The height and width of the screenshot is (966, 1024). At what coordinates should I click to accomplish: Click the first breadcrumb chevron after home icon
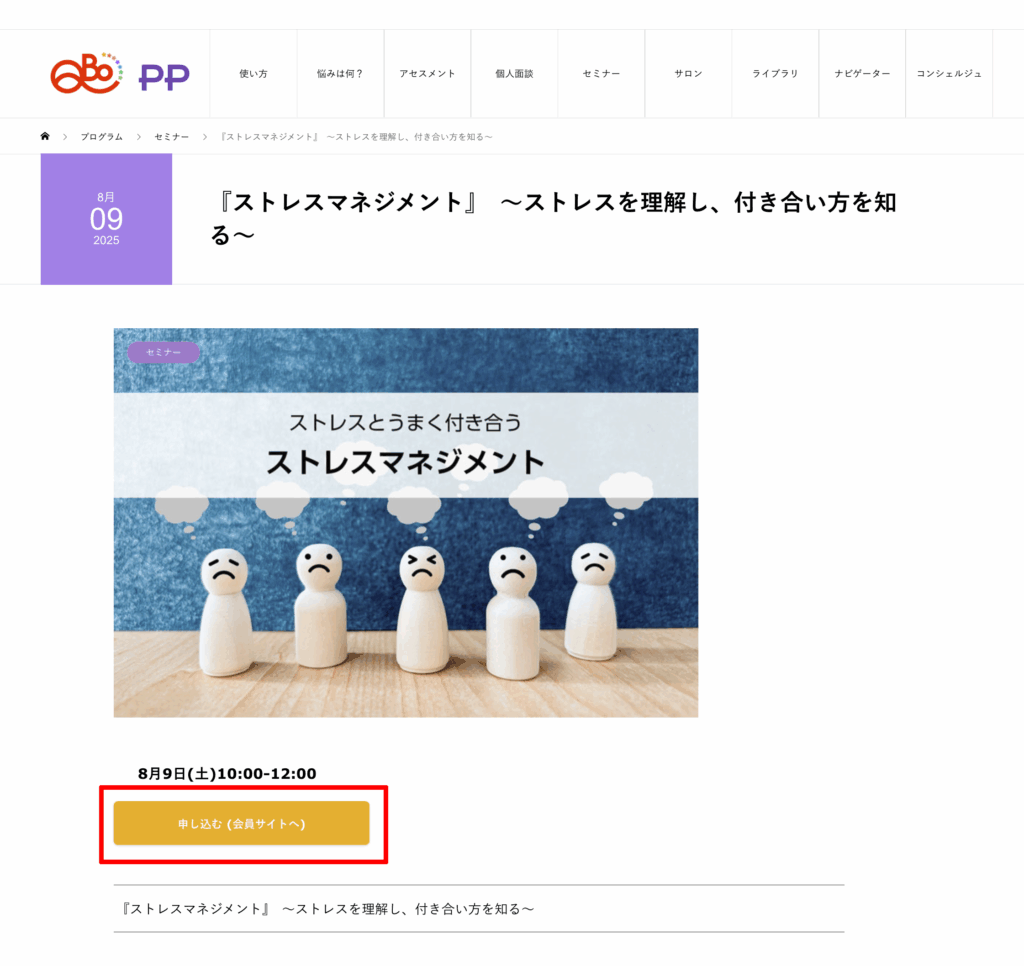coord(65,137)
